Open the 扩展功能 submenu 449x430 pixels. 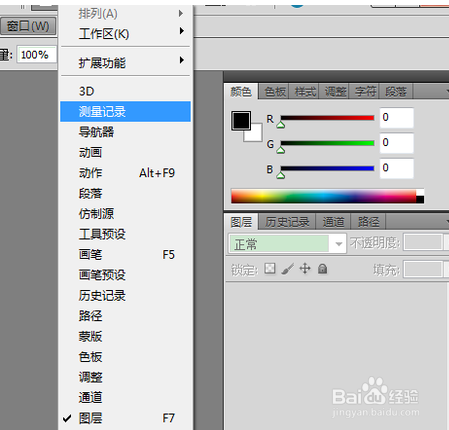(125, 63)
